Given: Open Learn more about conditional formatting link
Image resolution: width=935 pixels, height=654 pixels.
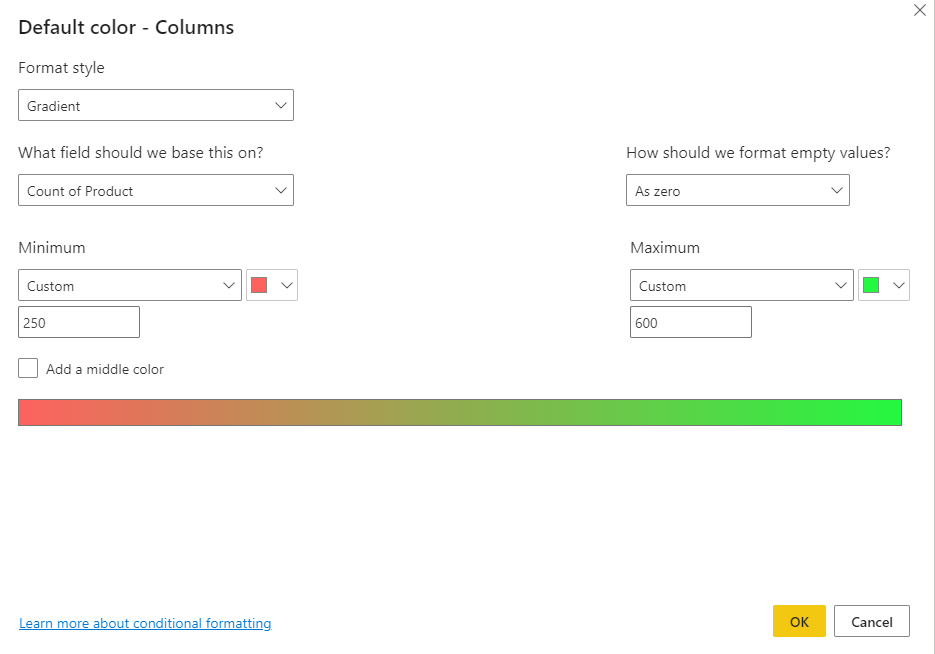Looking at the screenshot, I should (x=145, y=623).
